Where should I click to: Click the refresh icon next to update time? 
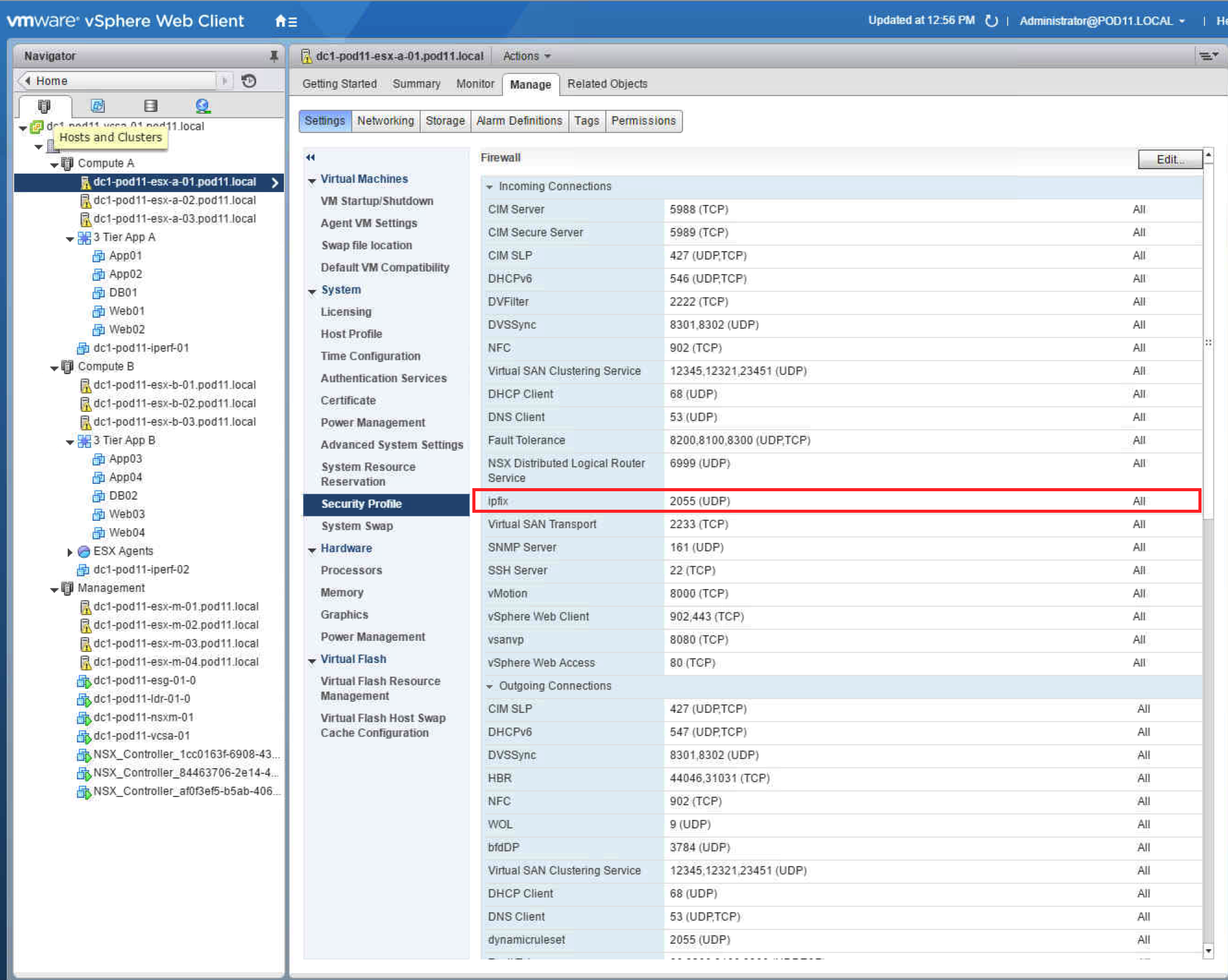point(991,21)
